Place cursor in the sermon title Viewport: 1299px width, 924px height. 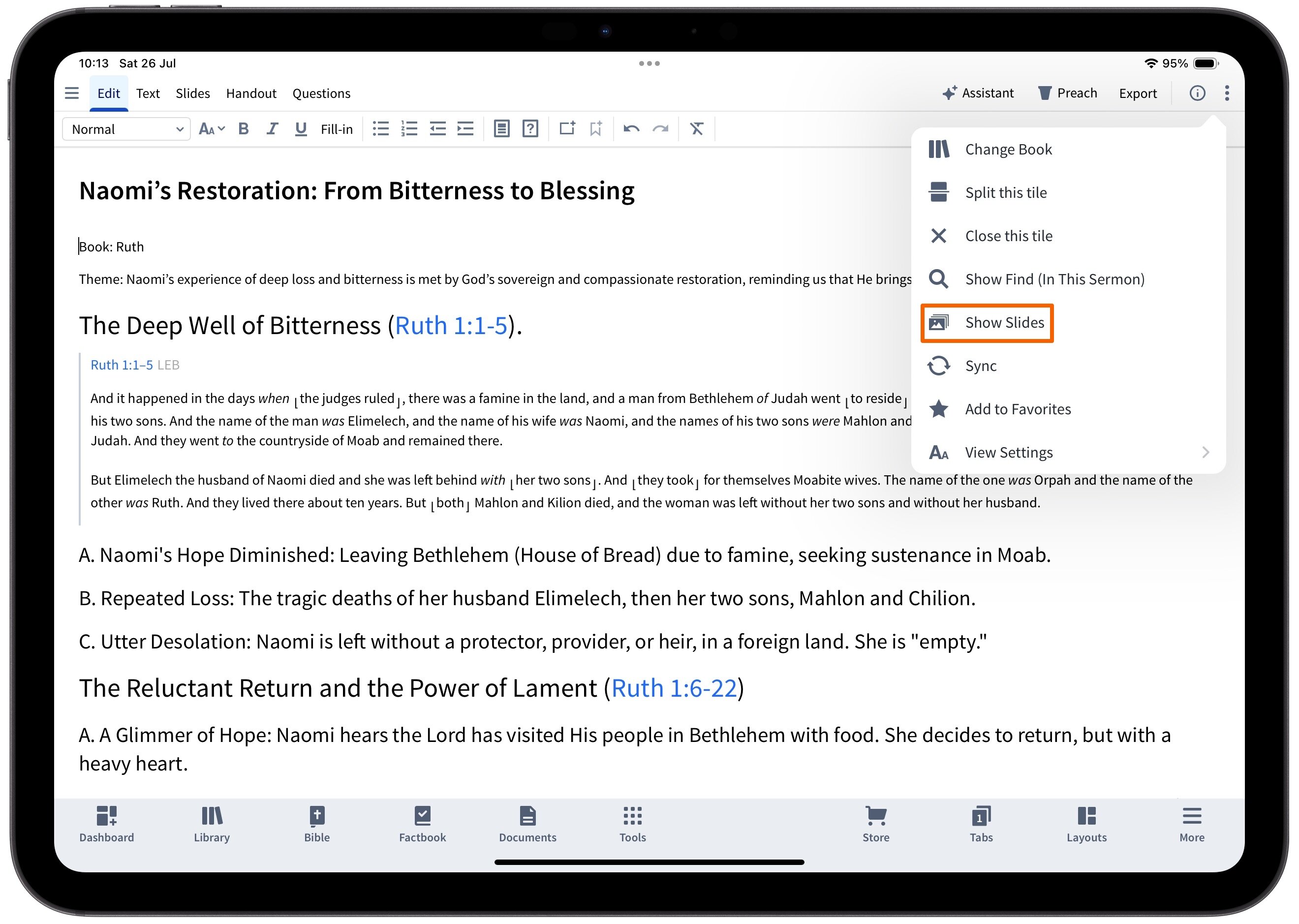356,190
